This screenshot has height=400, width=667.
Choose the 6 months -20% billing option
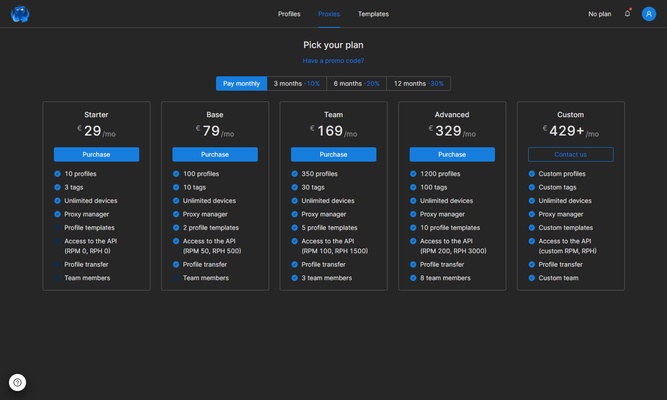pos(356,83)
